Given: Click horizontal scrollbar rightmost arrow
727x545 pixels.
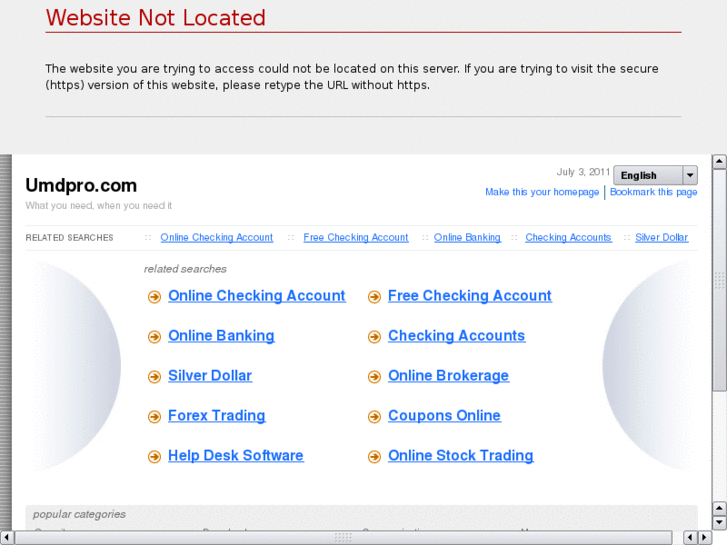Looking at the screenshot, I should (705, 537).
